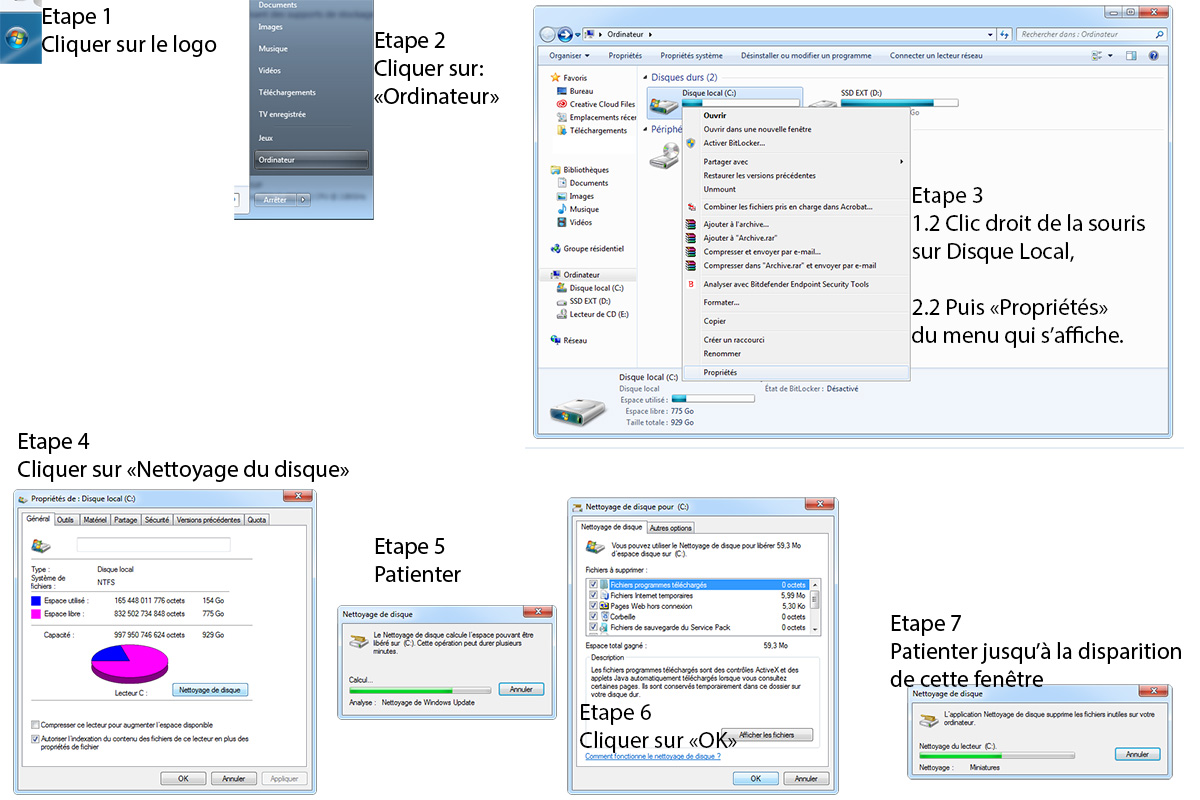Toggle the preview pane icon in Explorer
The image size is (1200, 800).
pyautogui.click(x=1133, y=56)
